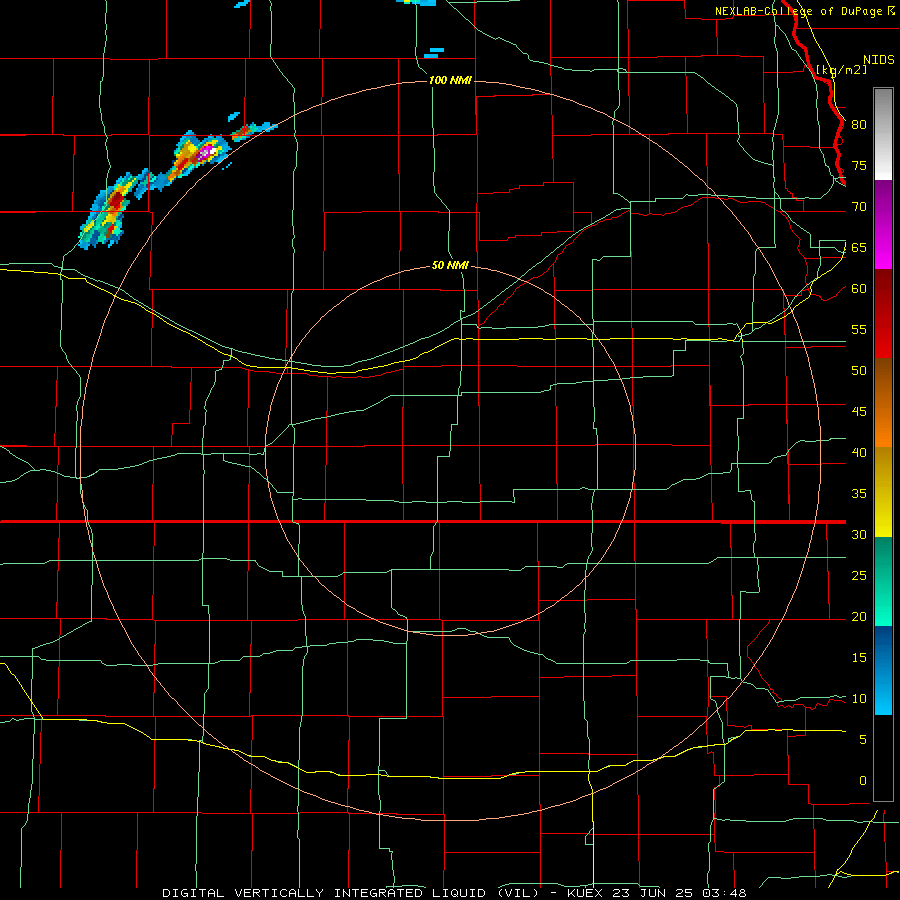The image size is (900, 900).
Task: Click the southwestern storm cell with the red core
Action: click(x=110, y=210)
